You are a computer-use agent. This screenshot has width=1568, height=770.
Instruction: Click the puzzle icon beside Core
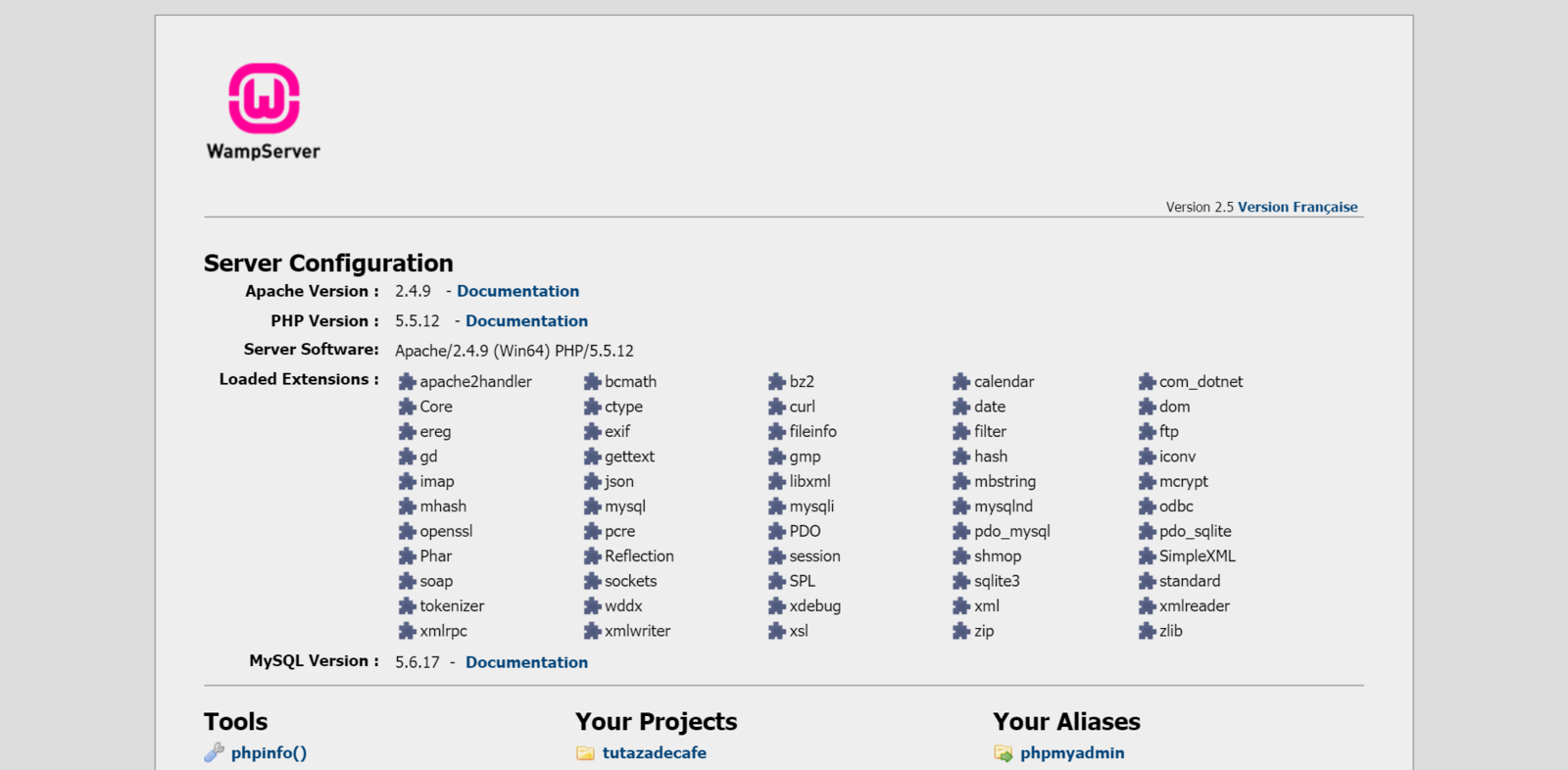(408, 407)
